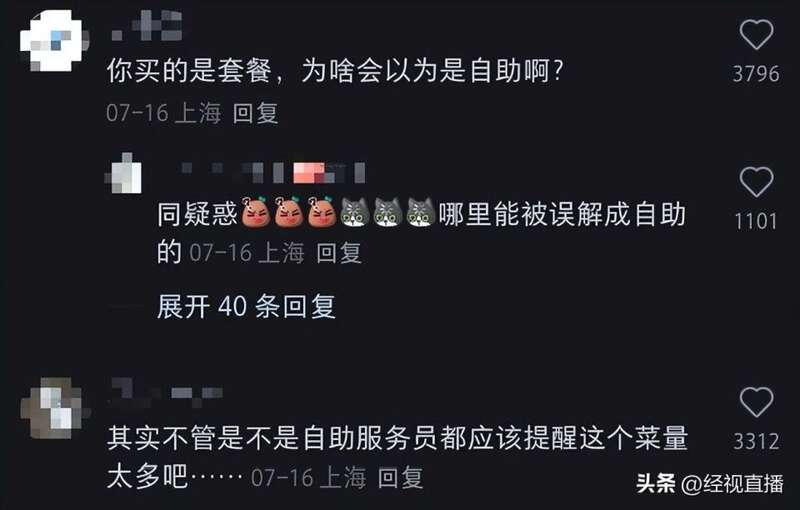Viewport: 800px width, 510px height.
Task: Select the comment text 其实不管是不是自助
Action: click(231, 438)
